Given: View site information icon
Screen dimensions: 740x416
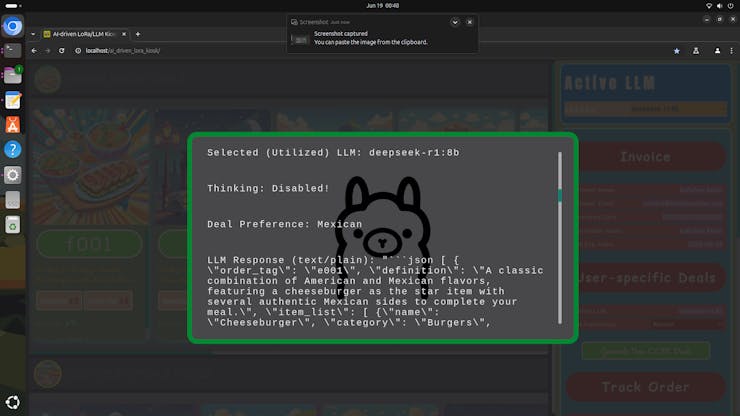Looking at the screenshot, I should (x=78, y=51).
